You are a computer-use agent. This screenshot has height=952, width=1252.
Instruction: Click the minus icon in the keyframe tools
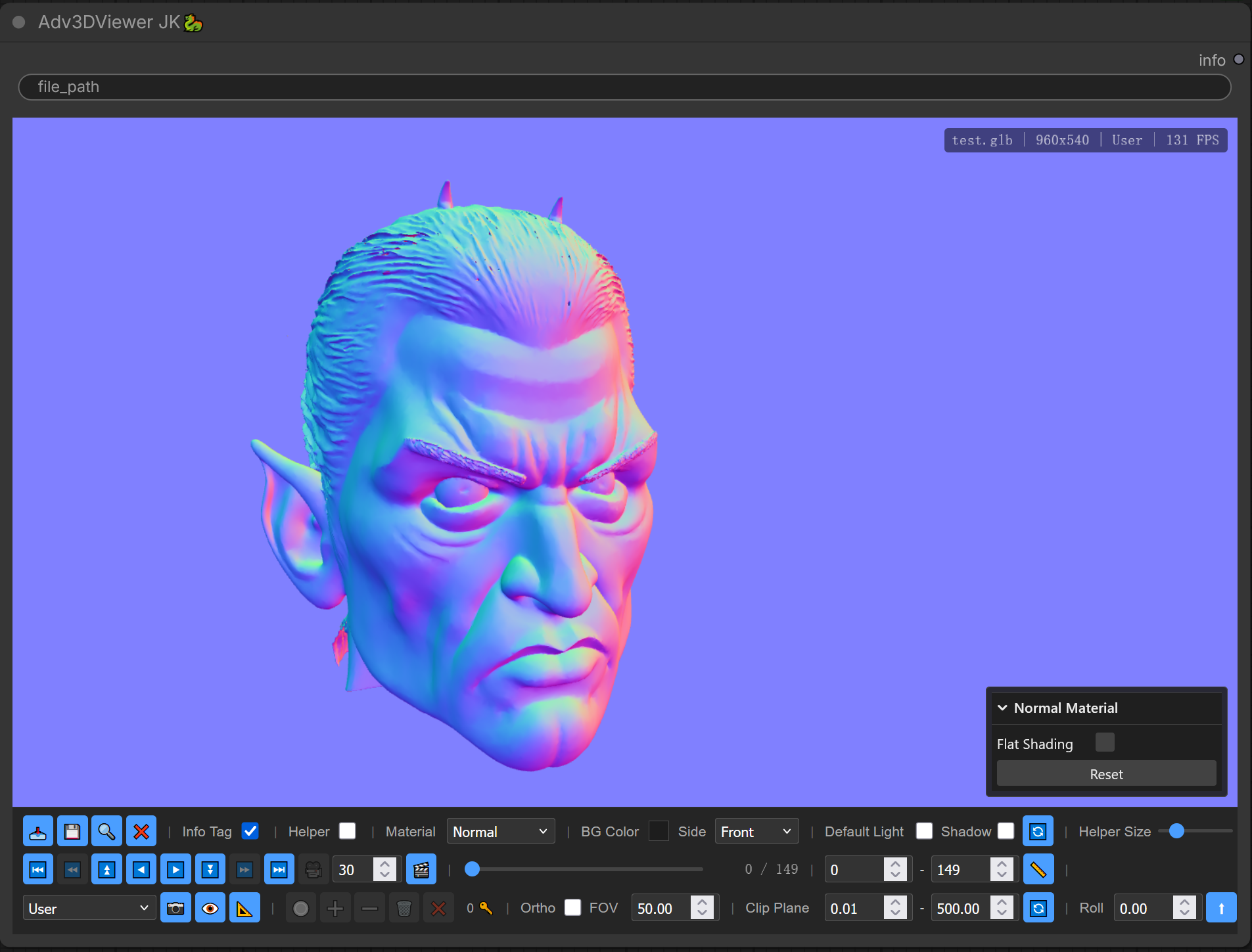370,908
